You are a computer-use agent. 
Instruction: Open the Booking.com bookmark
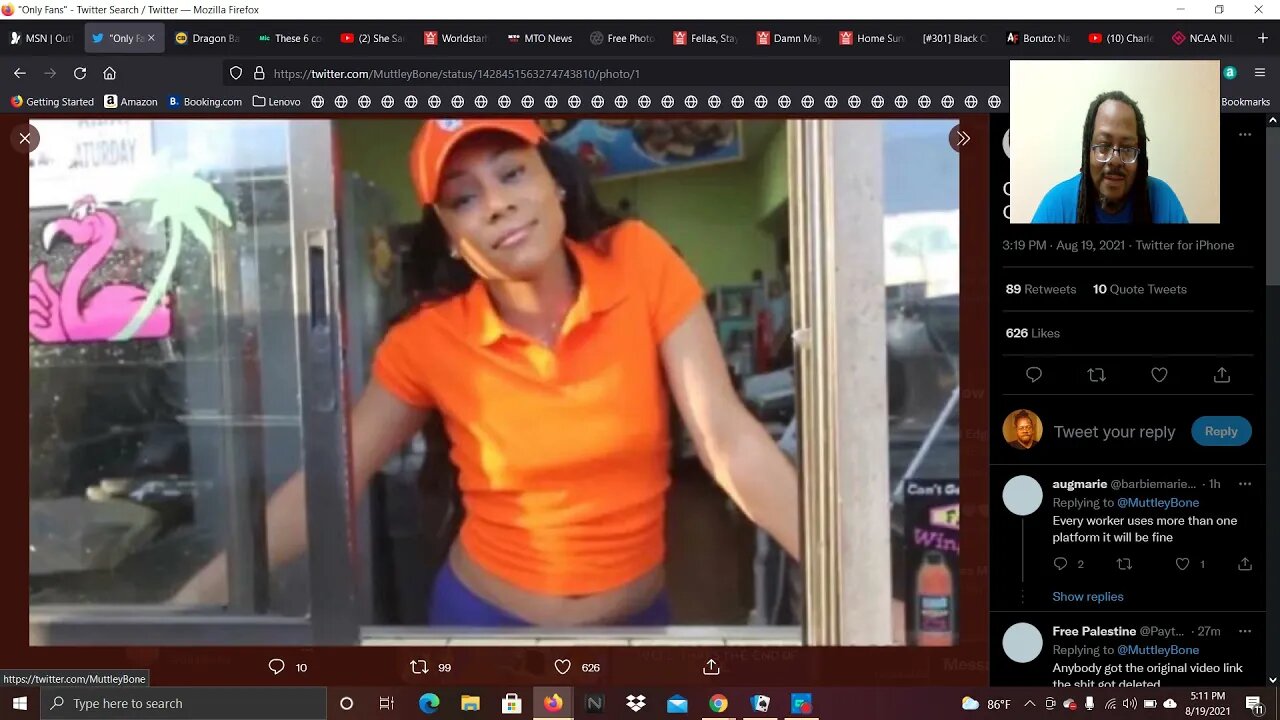[205, 101]
